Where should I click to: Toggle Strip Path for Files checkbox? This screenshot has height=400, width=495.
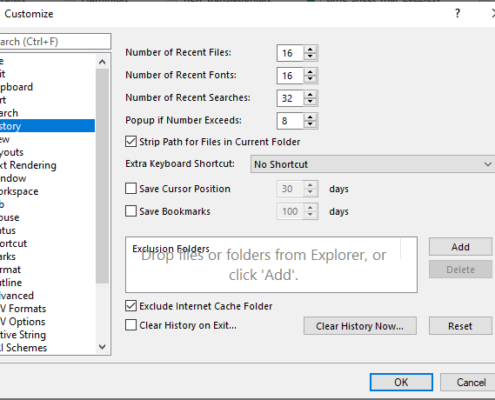131,142
